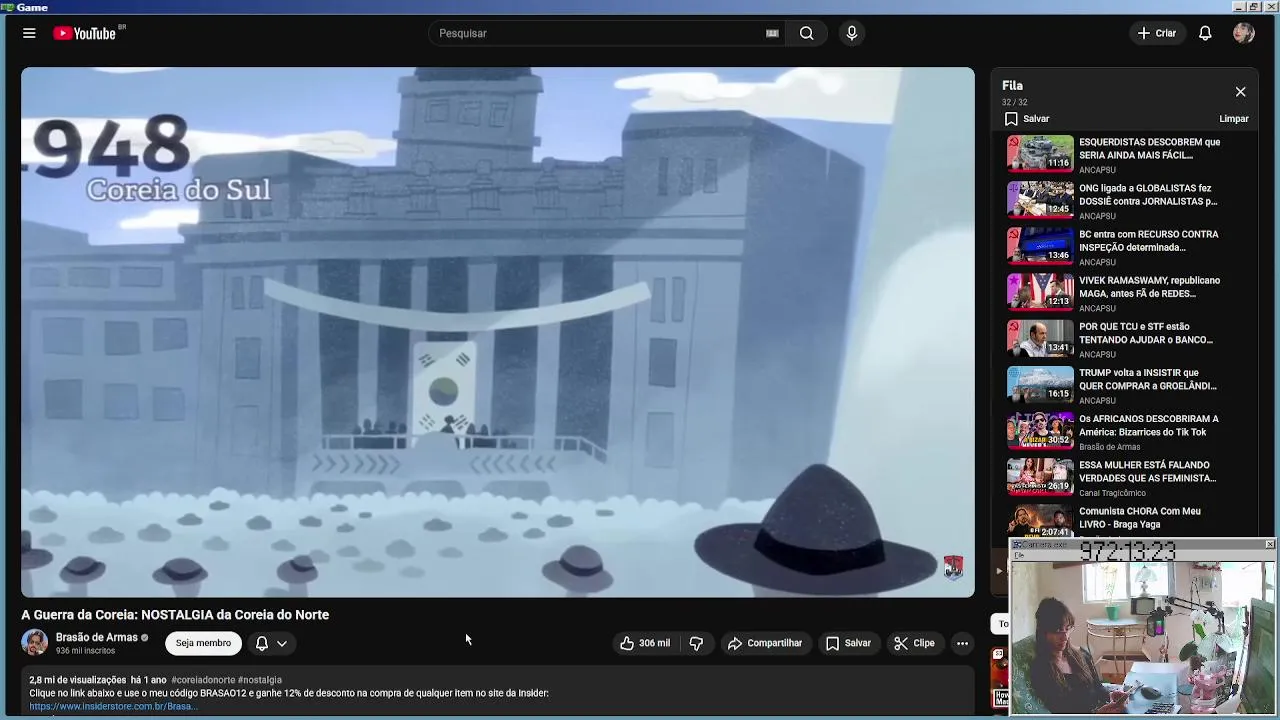Share video via Compartilhar
The width and height of the screenshot is (1280, 720).
pyautogui.click(x=765, y=643)
